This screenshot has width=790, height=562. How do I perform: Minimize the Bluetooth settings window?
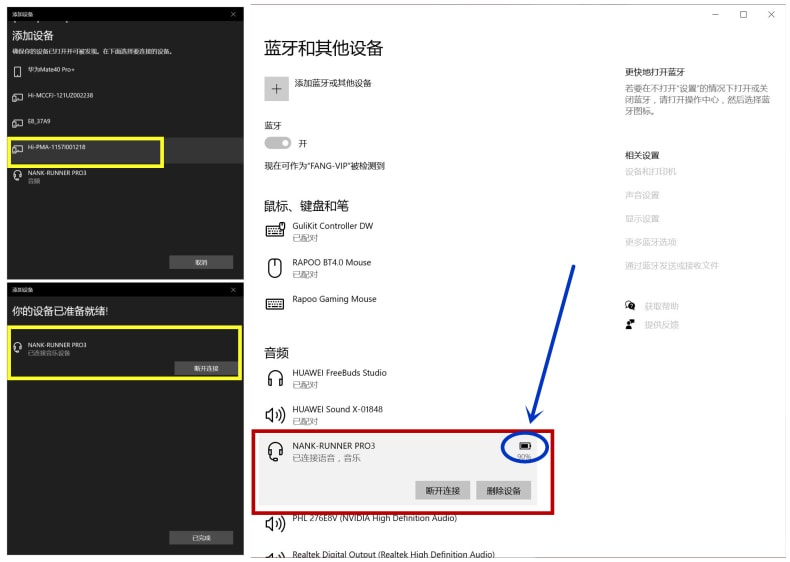[x=715, y=15]
